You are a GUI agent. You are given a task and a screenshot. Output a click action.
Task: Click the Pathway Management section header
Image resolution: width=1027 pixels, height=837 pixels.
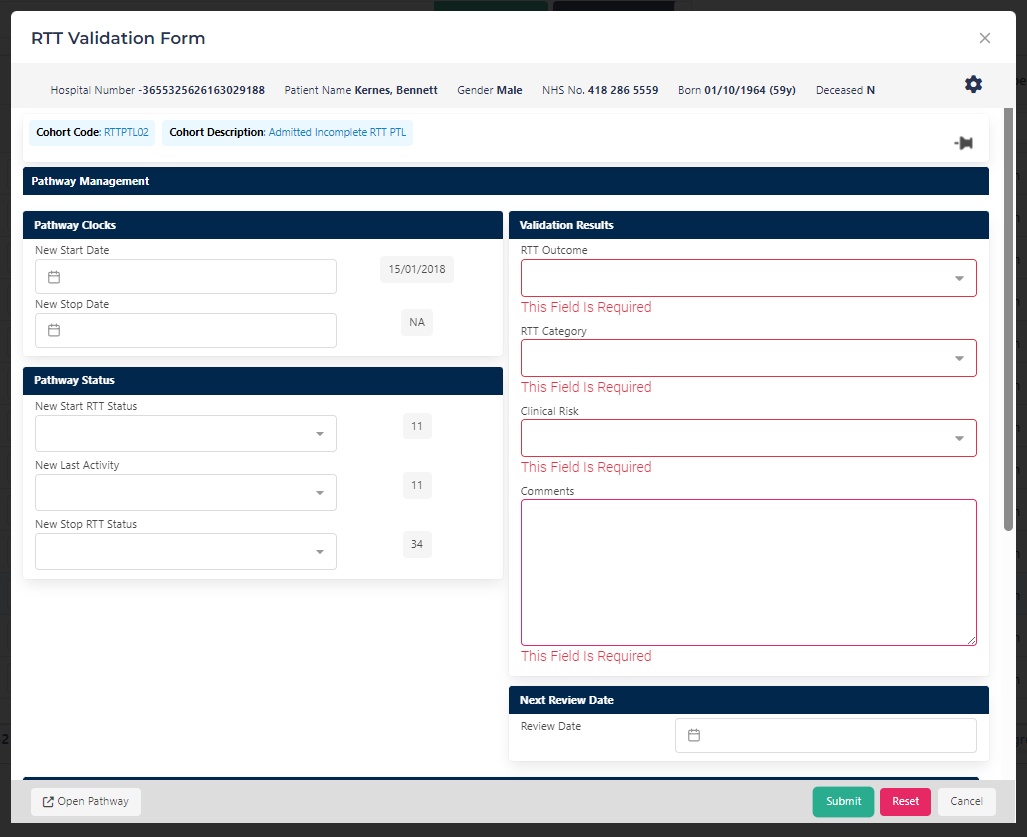tap(505, 181)
